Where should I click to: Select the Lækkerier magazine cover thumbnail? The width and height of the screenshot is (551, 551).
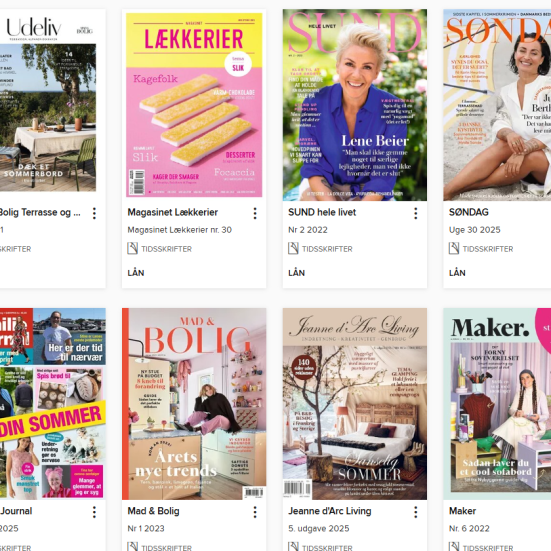click(194, 105)
